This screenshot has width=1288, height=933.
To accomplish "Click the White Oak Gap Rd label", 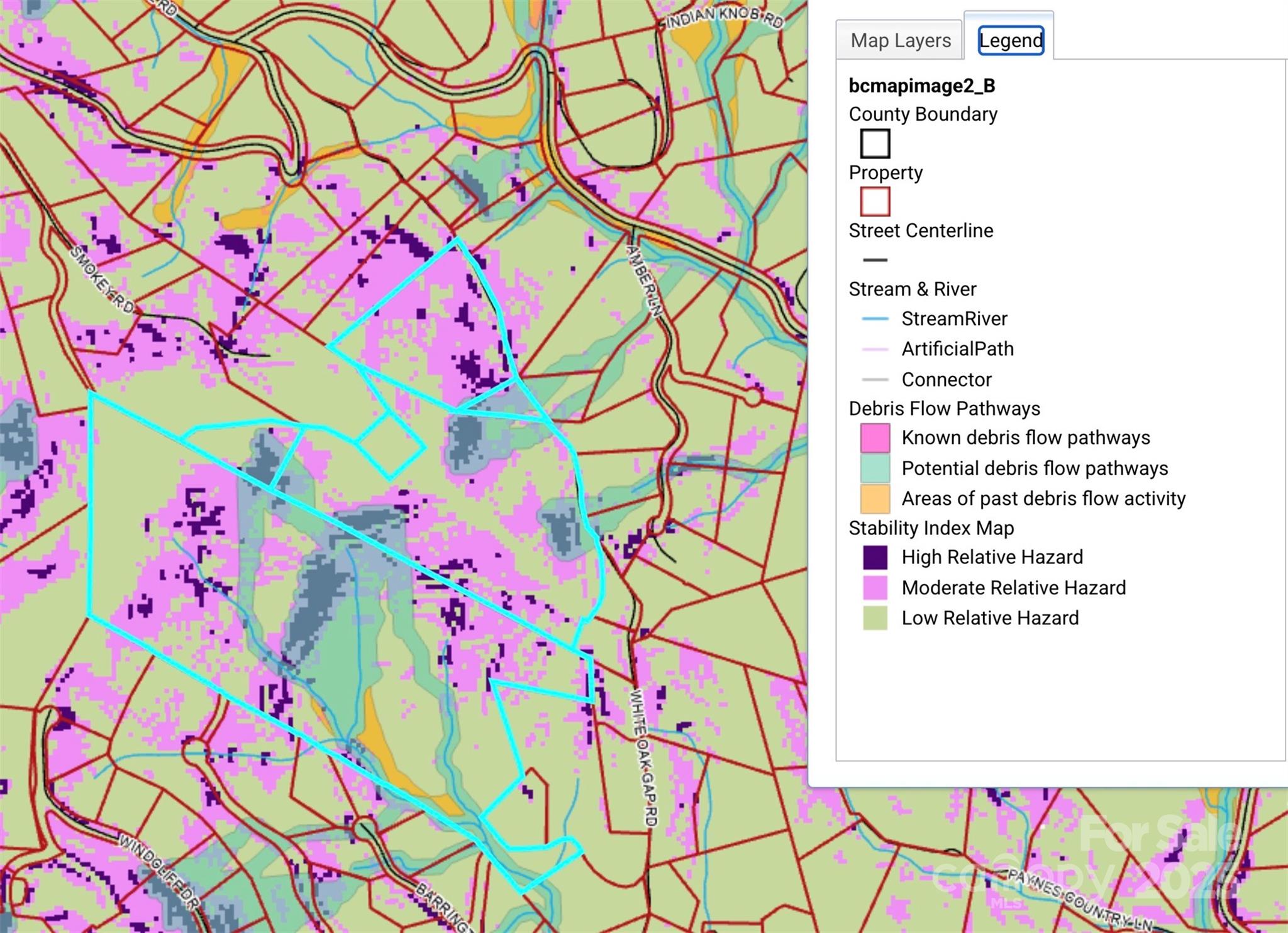I will pyautogui.click(x=643, y=758).
